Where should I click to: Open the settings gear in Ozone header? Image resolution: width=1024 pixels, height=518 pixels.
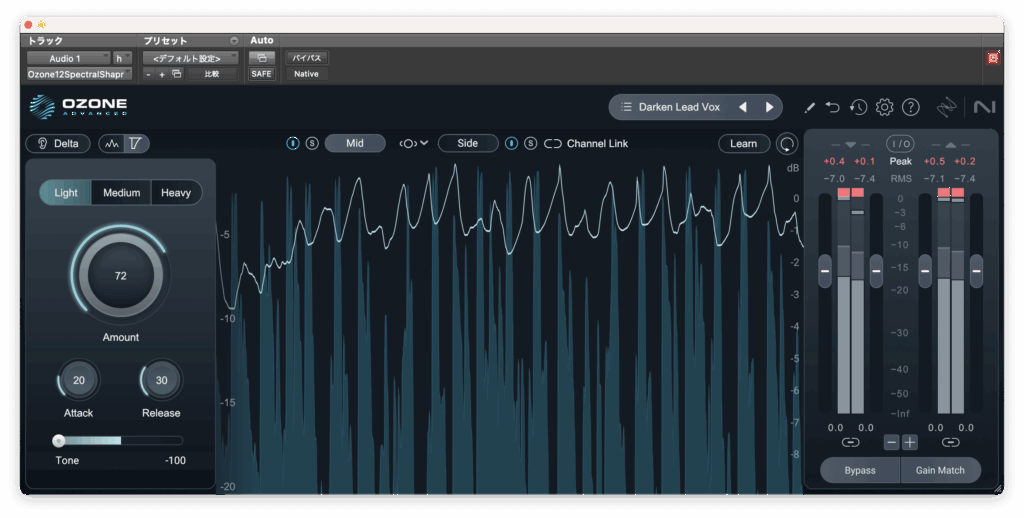click(x=884, y=107)
